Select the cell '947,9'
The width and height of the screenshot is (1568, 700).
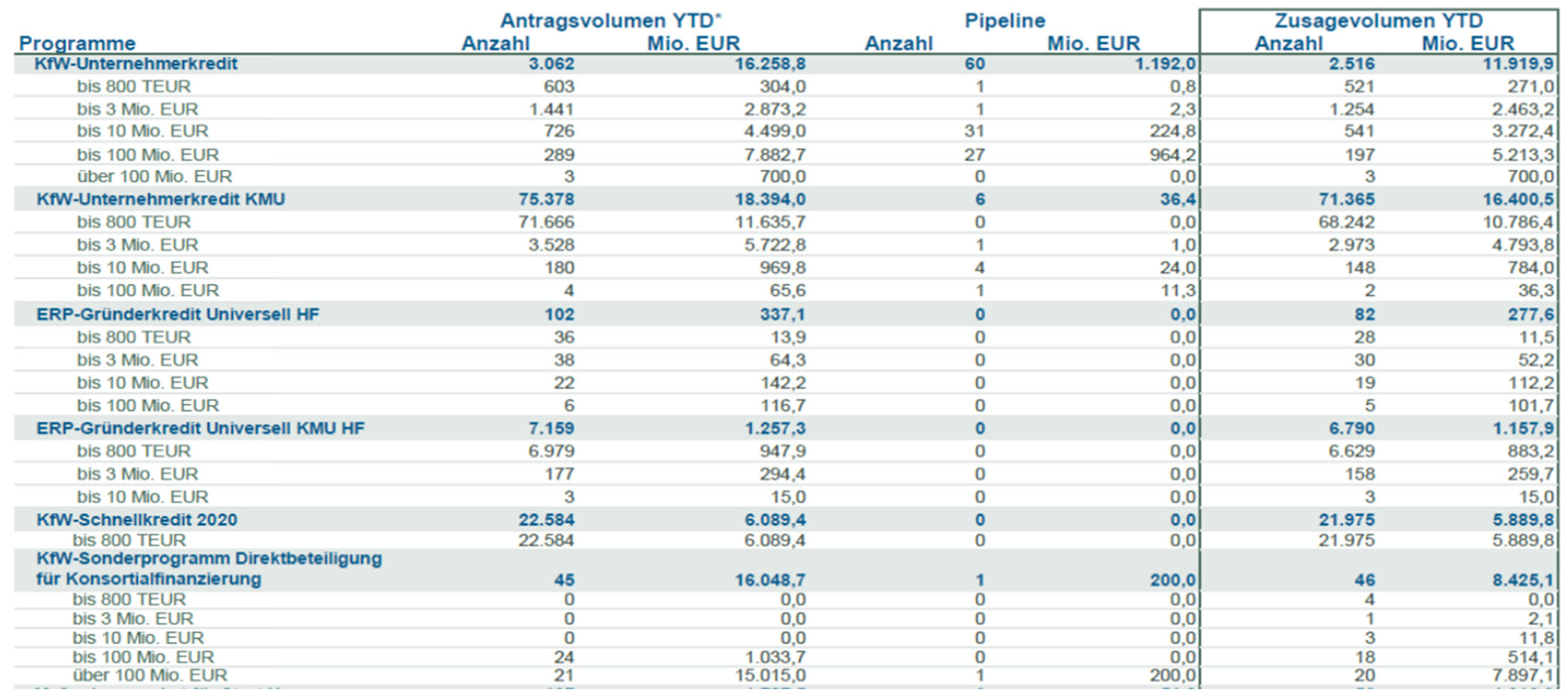(783, 451)
